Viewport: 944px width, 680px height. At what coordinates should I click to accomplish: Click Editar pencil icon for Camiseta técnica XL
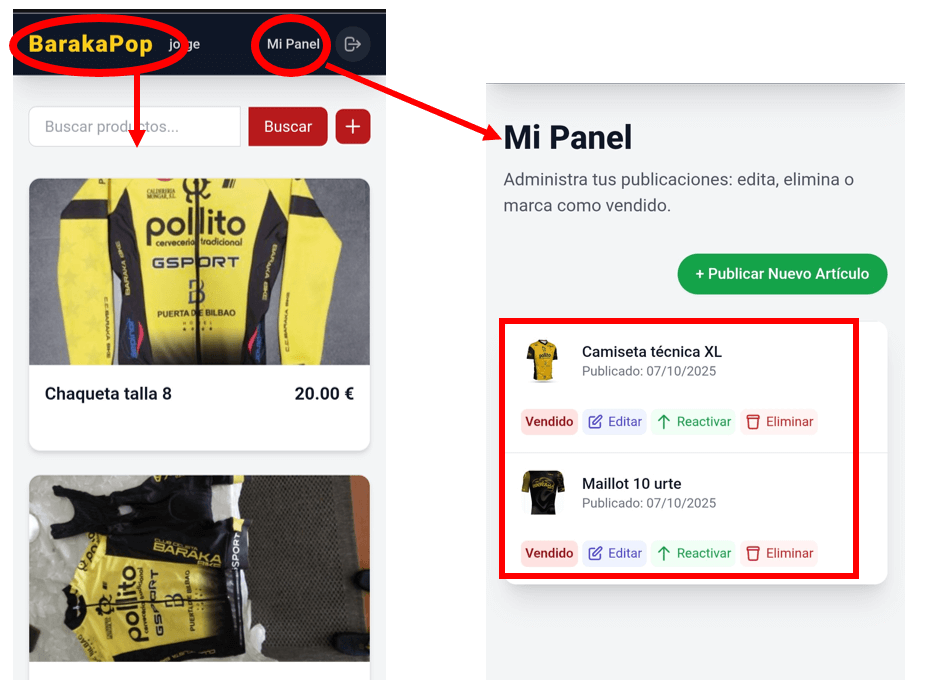[x=596, y=422]
